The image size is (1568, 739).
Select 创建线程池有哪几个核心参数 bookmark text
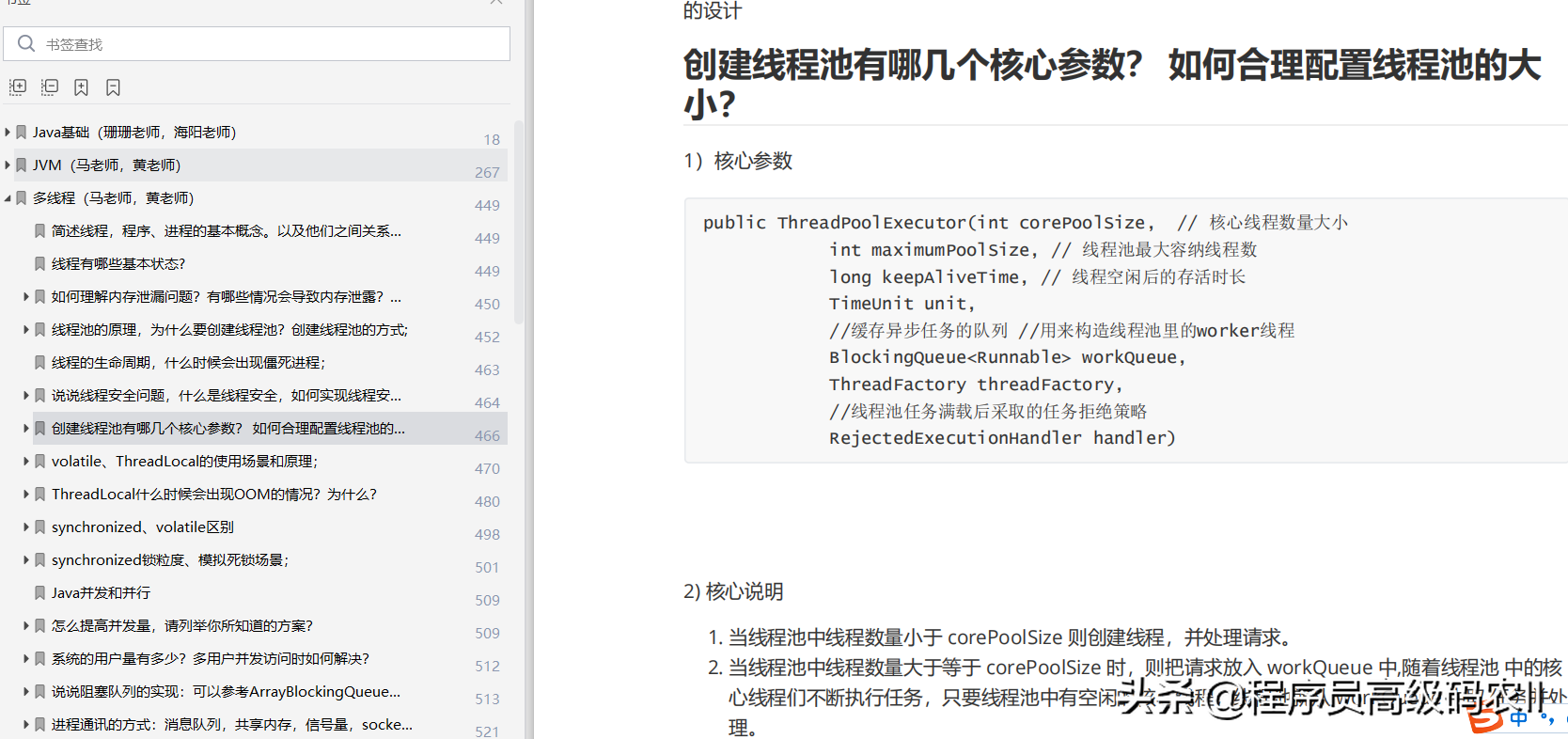[228, 429]
